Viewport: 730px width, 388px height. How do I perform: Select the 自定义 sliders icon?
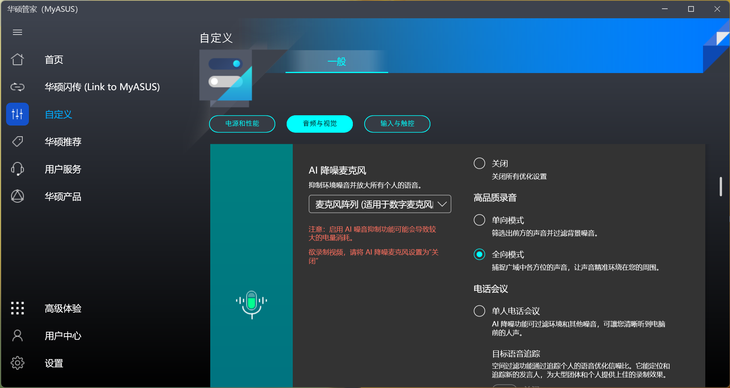click(17, 114)
